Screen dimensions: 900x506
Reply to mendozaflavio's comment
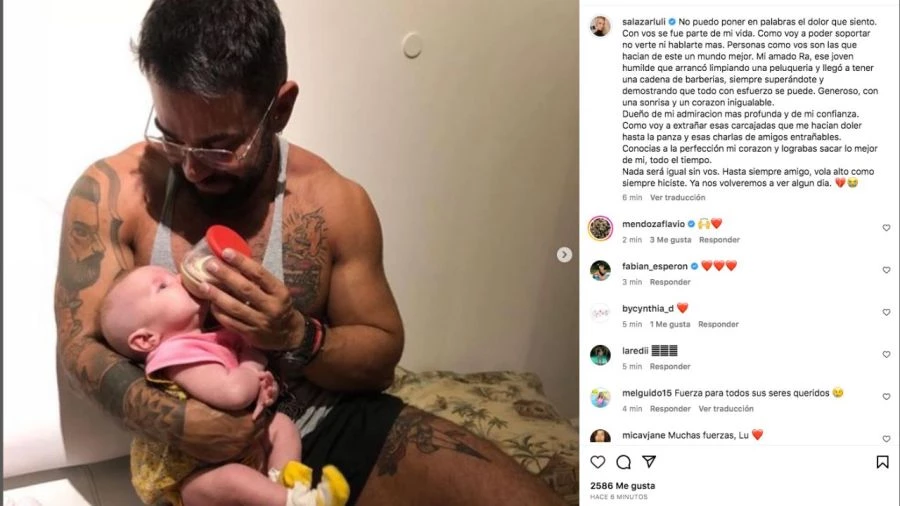tap(719, 240)
